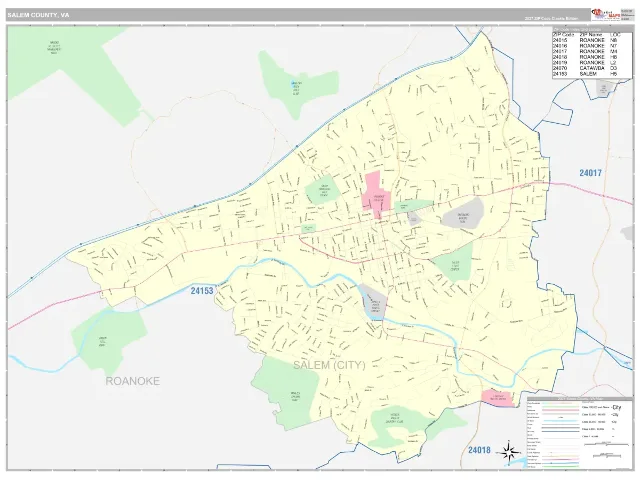Click the large 'ROANOKE' label on the map

[x=133, y=381]
